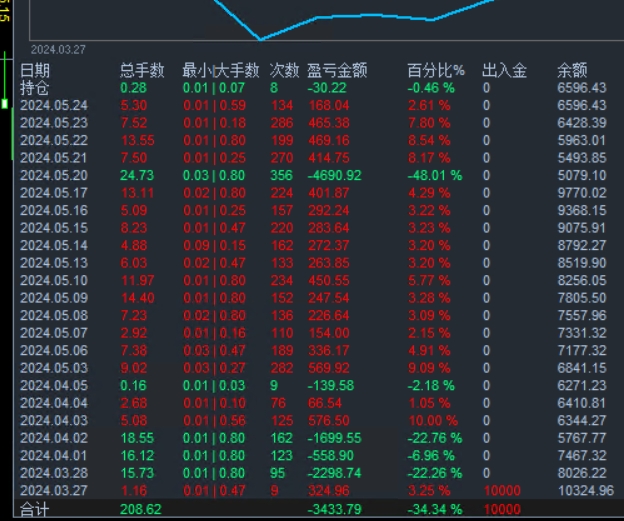This screenshot has height=521, width=624.
Task: Select the 2024.05.13 date row
Action: pos(54,263)
